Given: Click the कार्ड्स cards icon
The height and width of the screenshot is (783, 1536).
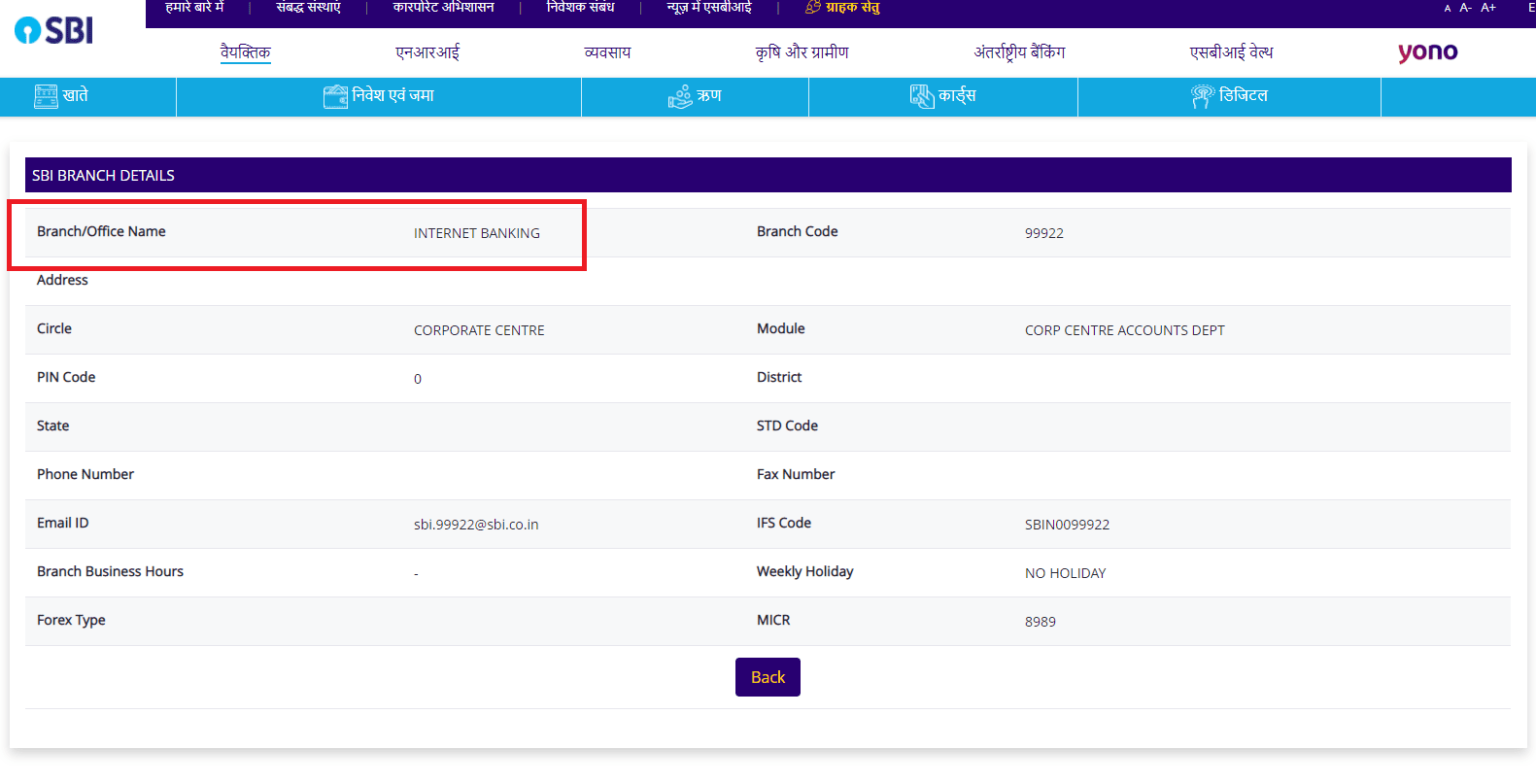Looking at the screenshot, I should (x=922, y=96).
